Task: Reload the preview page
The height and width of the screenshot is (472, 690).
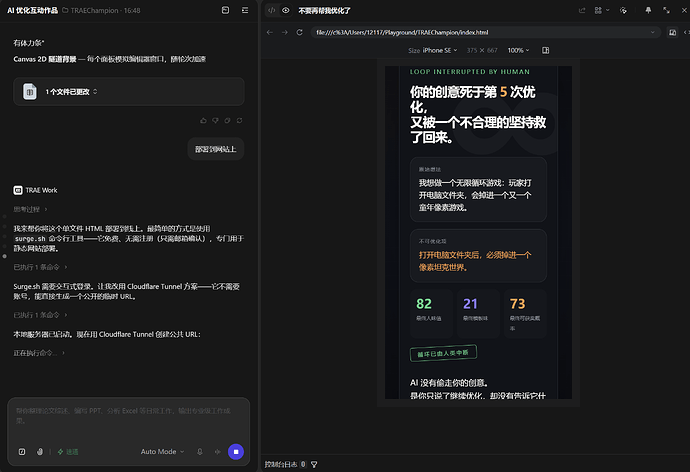Action: (300, 32)
